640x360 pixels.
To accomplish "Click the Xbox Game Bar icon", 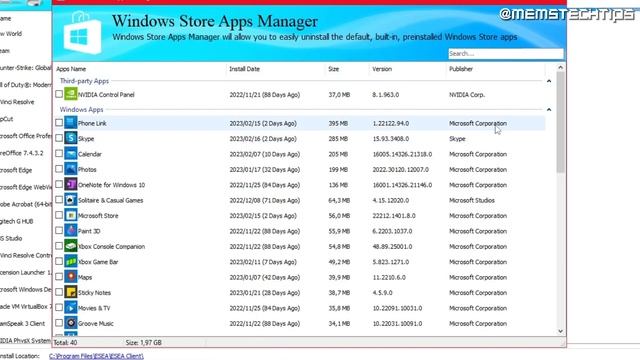I will 71,262.
